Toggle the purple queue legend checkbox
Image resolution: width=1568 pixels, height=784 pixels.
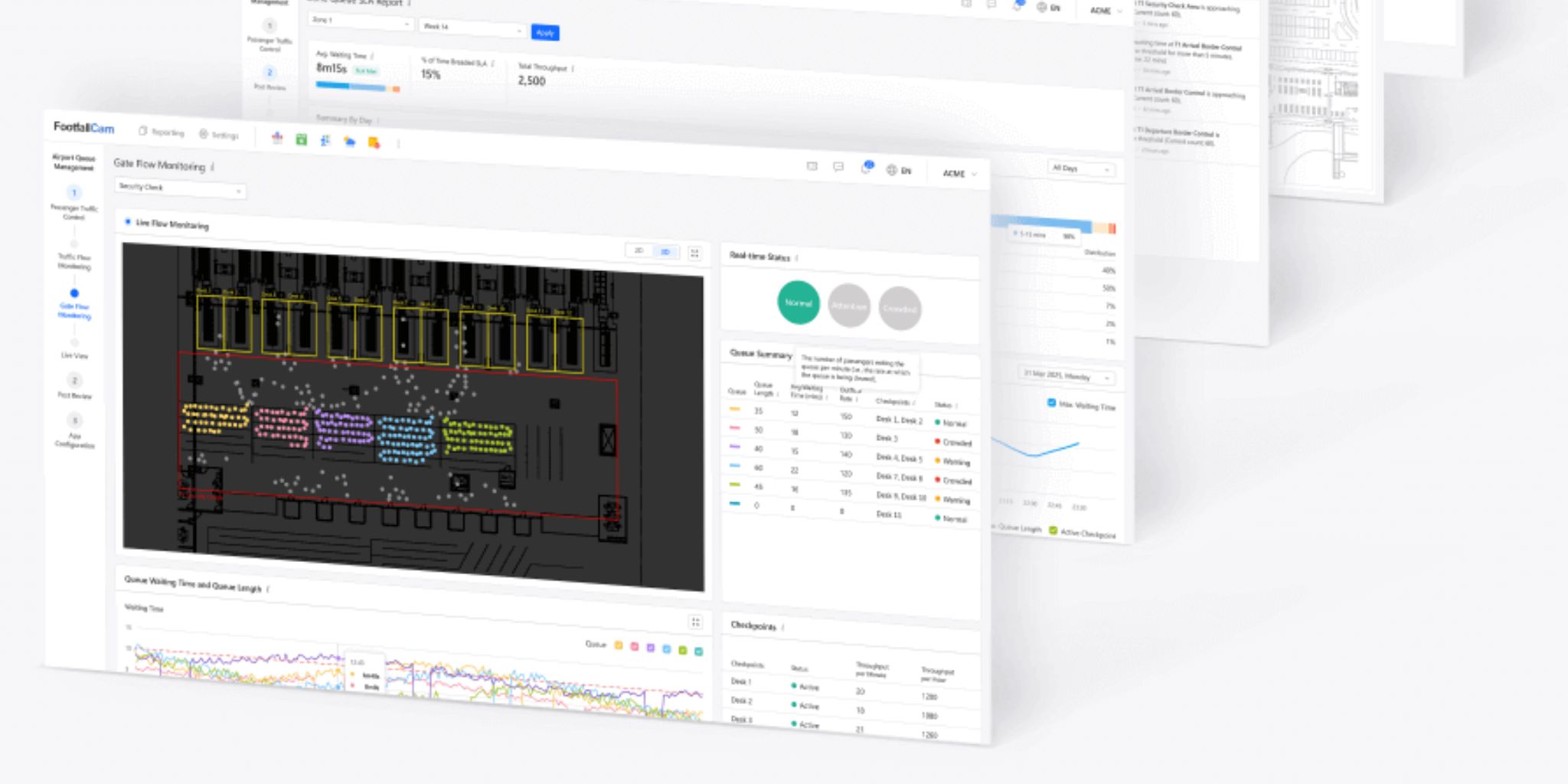(651, 648)
